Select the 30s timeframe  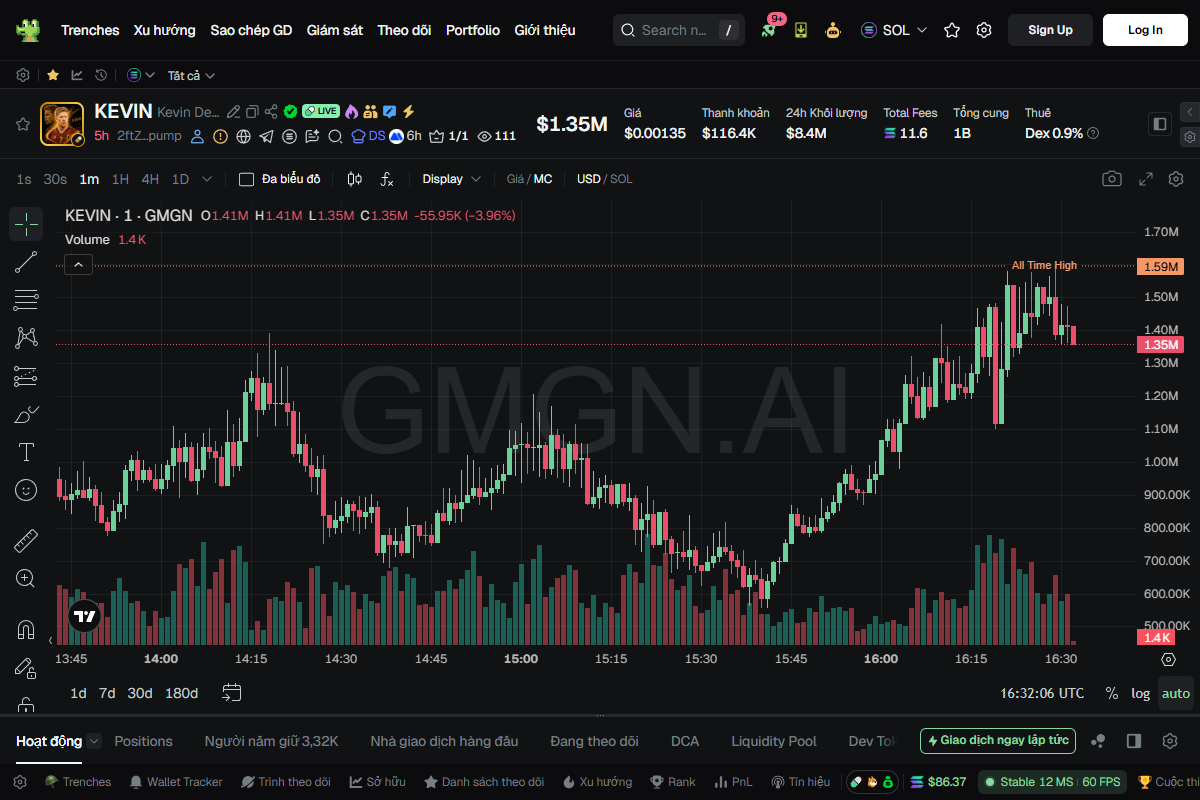[55, 179]
